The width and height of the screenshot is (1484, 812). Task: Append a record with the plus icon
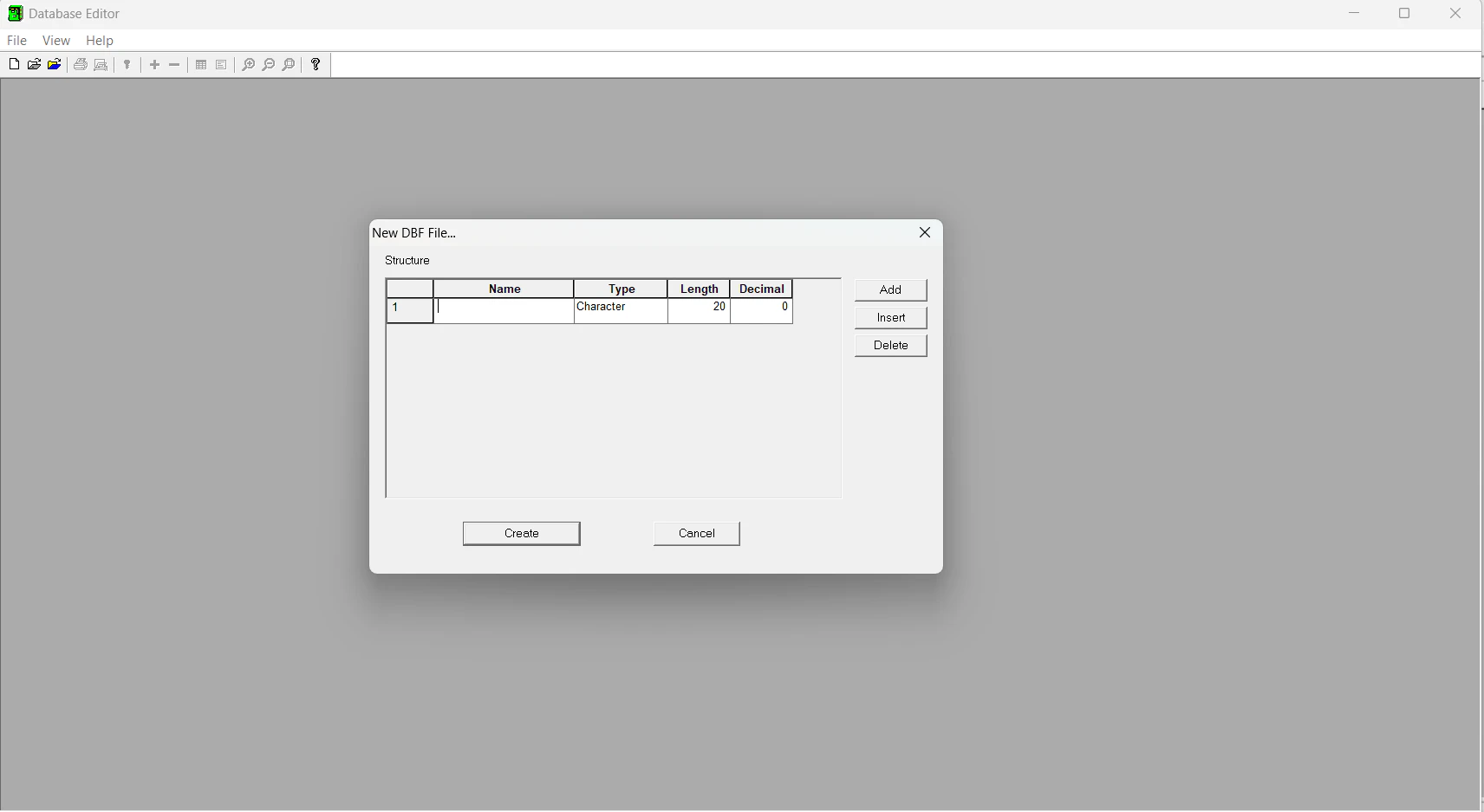pyautogui.click(x=154, y=64)
